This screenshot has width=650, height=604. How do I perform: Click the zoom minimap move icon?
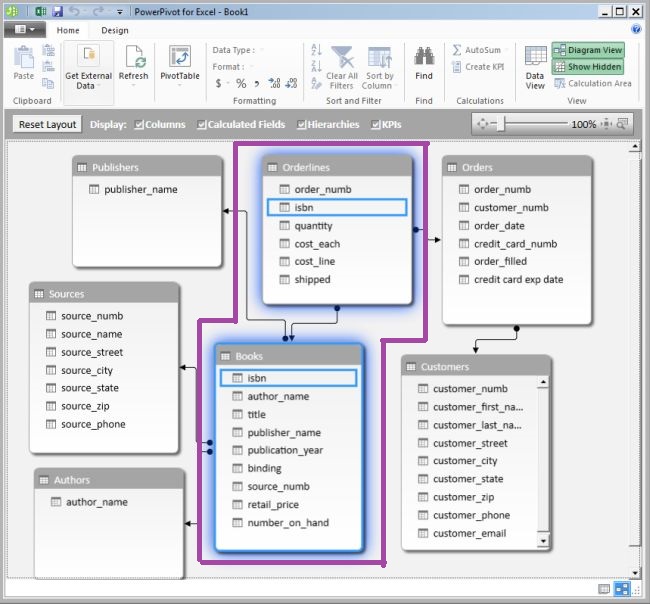coord(483,124)
